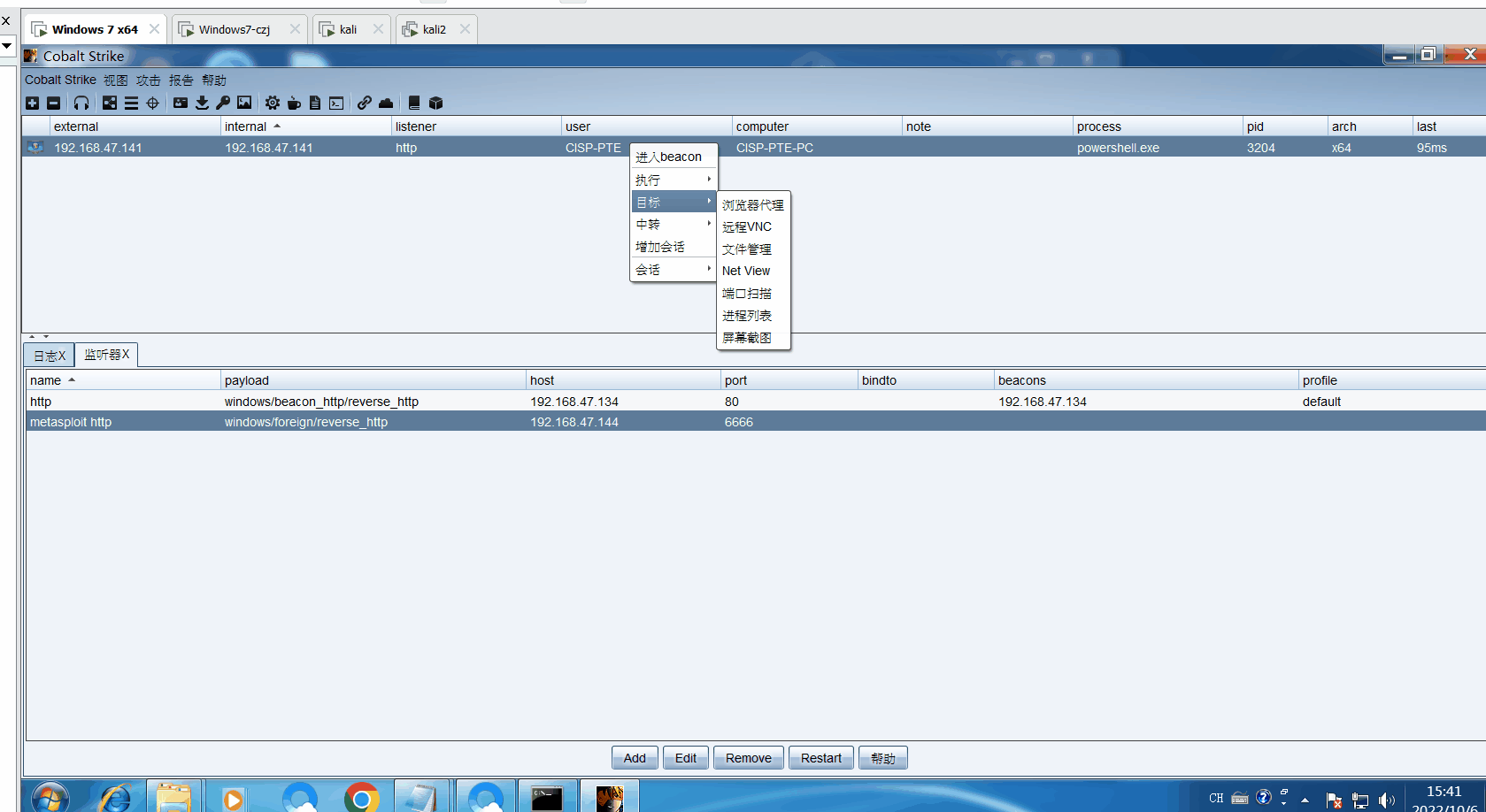1486x812 pixels.
Task: Open the 视图 menu
Action: point(116,80)
